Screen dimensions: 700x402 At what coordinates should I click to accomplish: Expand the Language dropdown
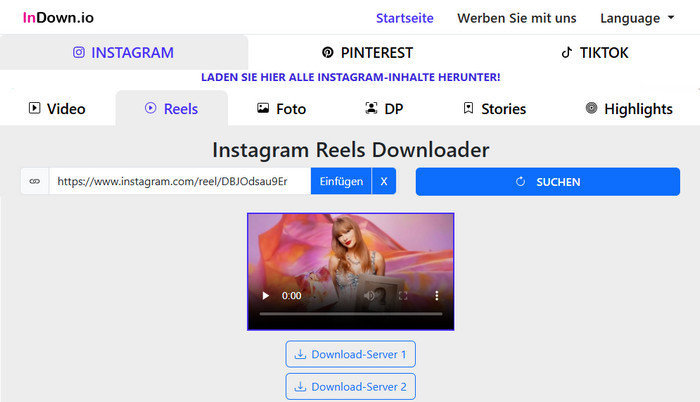point(637,18)
